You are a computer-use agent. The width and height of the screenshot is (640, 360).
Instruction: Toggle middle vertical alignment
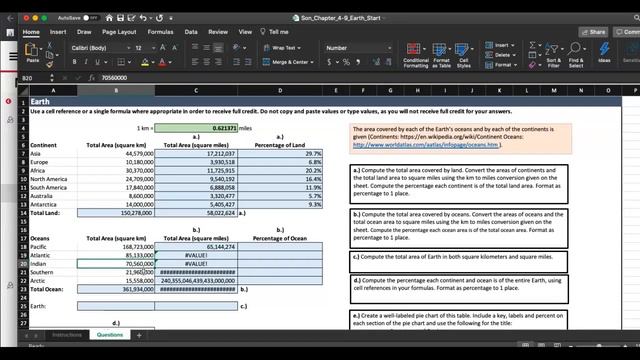click(207, 47)
